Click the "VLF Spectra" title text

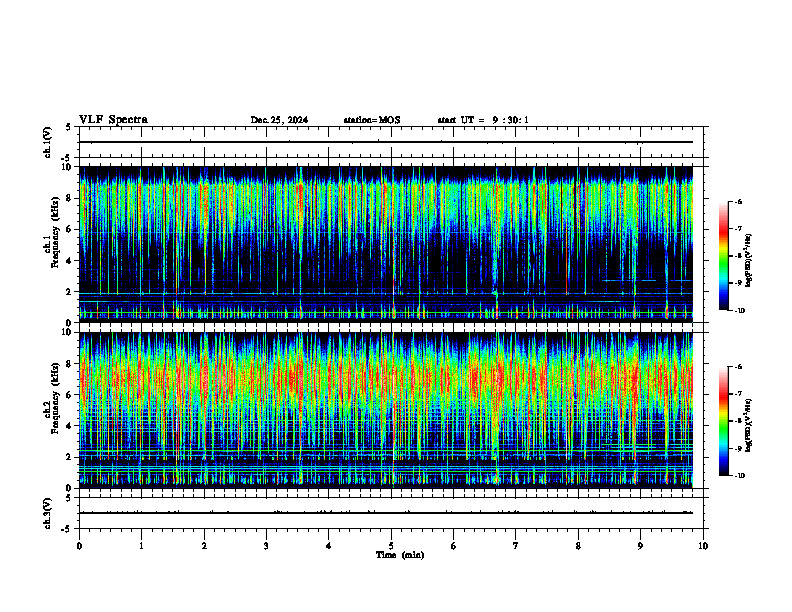pyautogui.click(x=114, y=120)
